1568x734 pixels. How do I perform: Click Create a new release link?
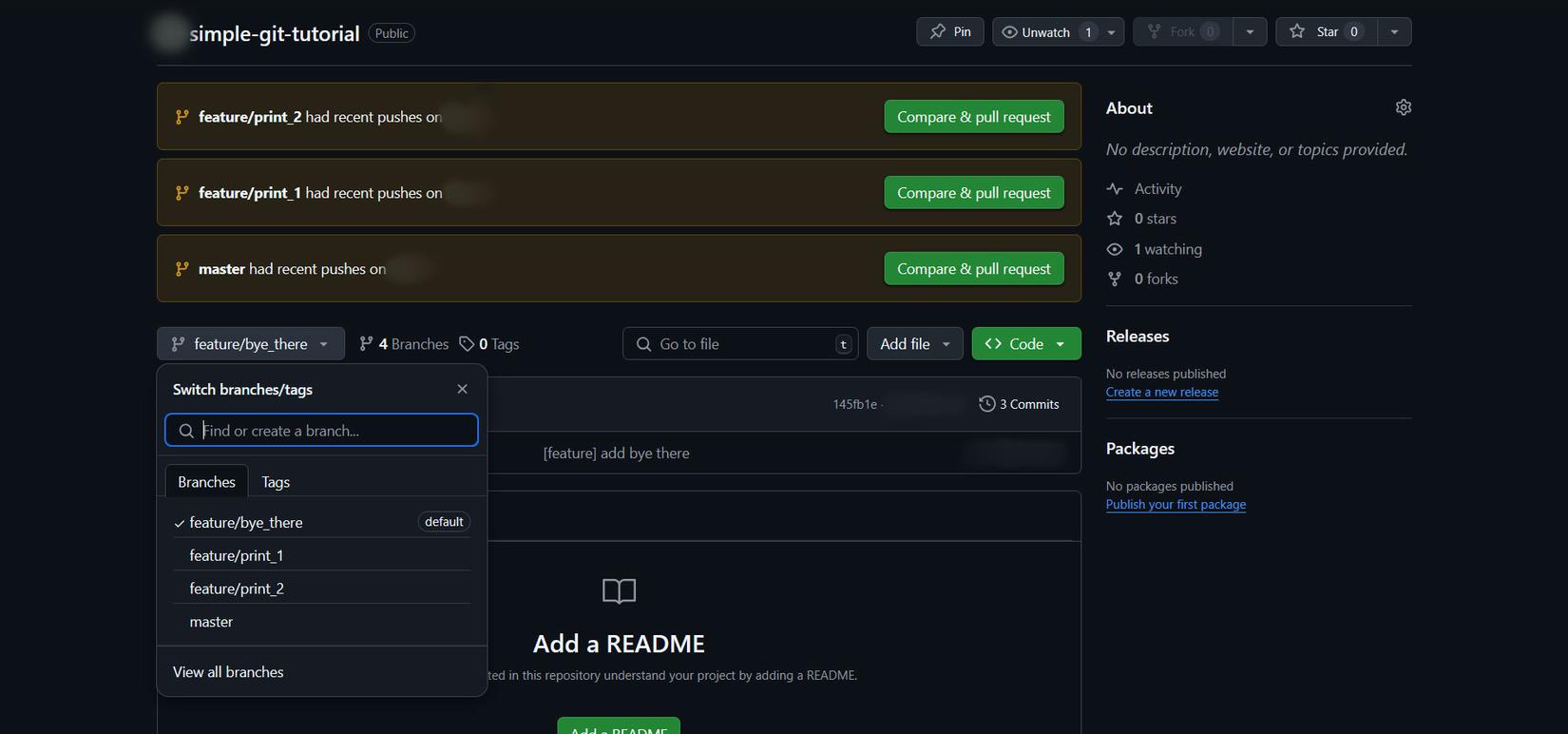click(x=1161, y=392)
